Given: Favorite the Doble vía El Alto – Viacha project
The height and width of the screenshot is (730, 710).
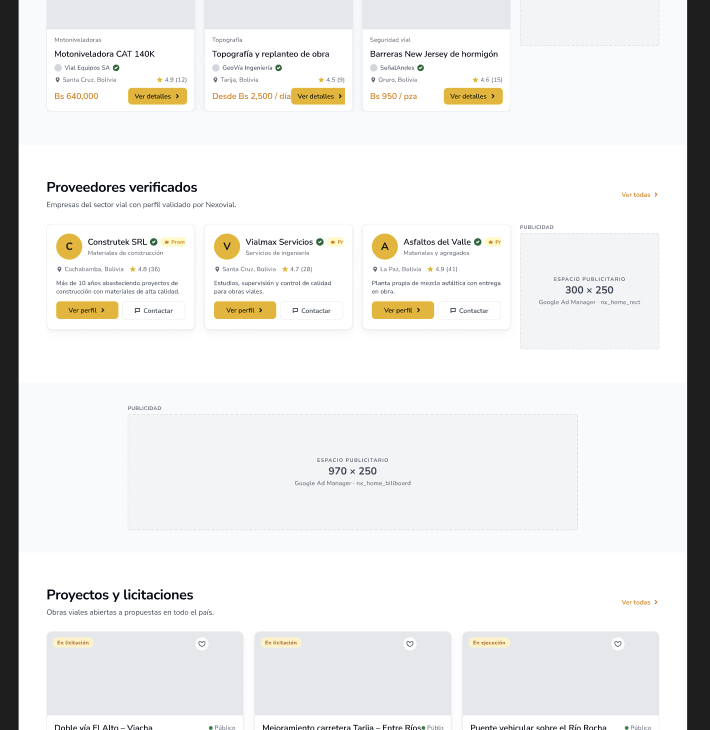Looking at the screenshot, I should coord(202,644).
